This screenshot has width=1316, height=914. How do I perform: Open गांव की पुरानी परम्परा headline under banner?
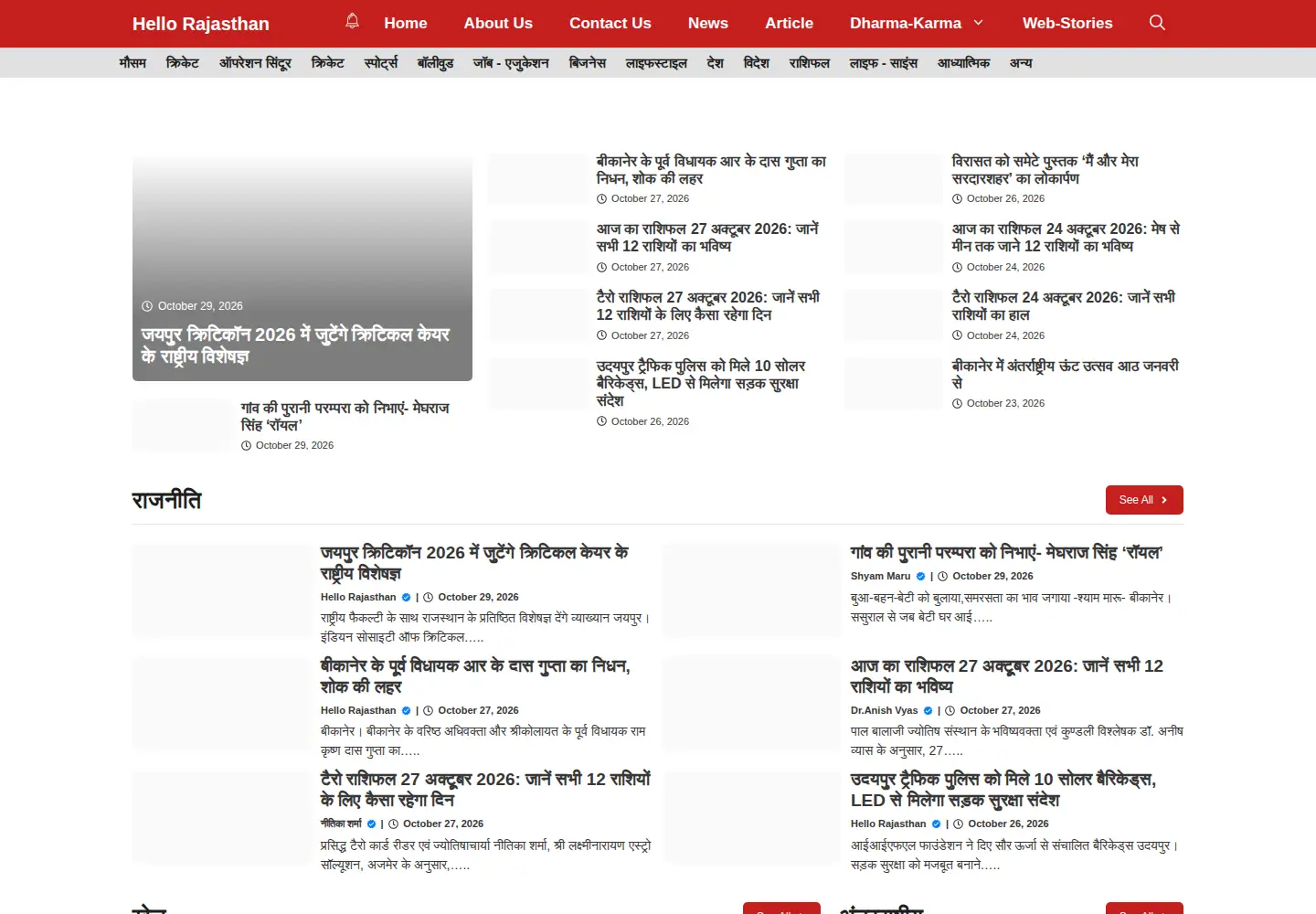(x=345, y=417)
